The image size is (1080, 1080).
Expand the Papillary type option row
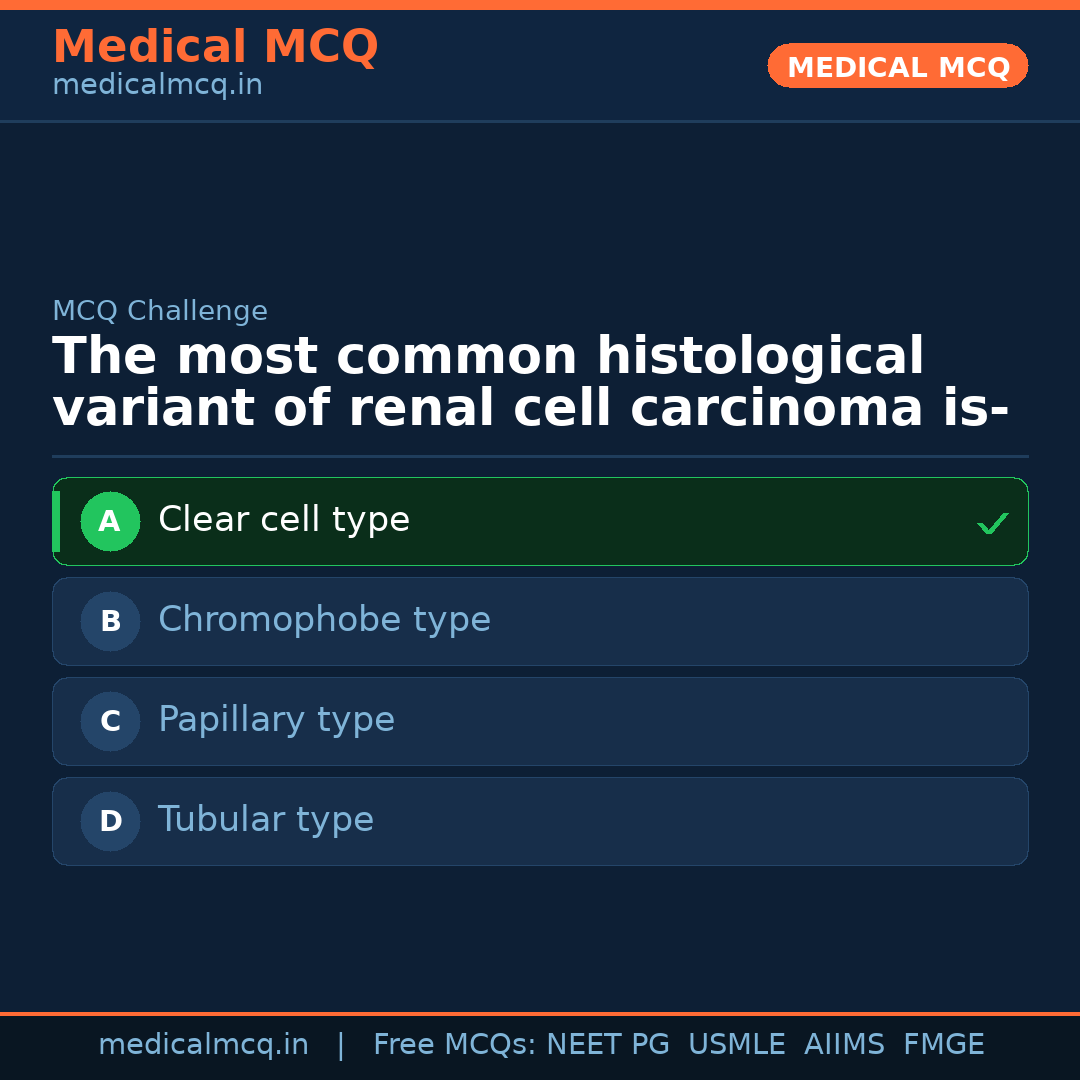click(x=540, y=721)
